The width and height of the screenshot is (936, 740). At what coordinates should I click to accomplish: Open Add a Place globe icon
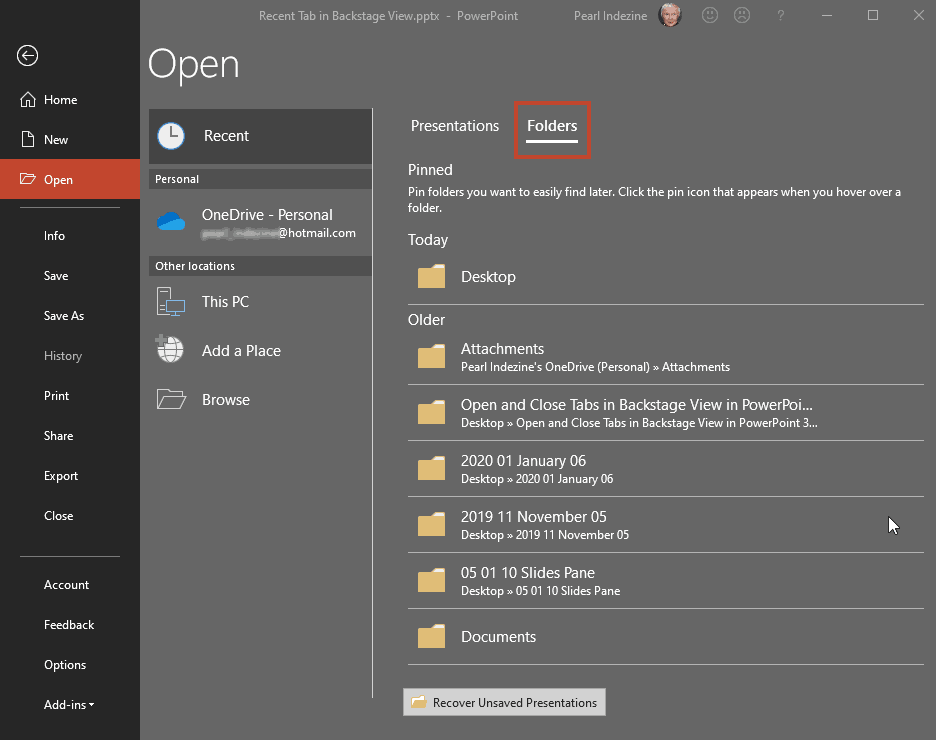pyautogui.click(x=170, y=350)
